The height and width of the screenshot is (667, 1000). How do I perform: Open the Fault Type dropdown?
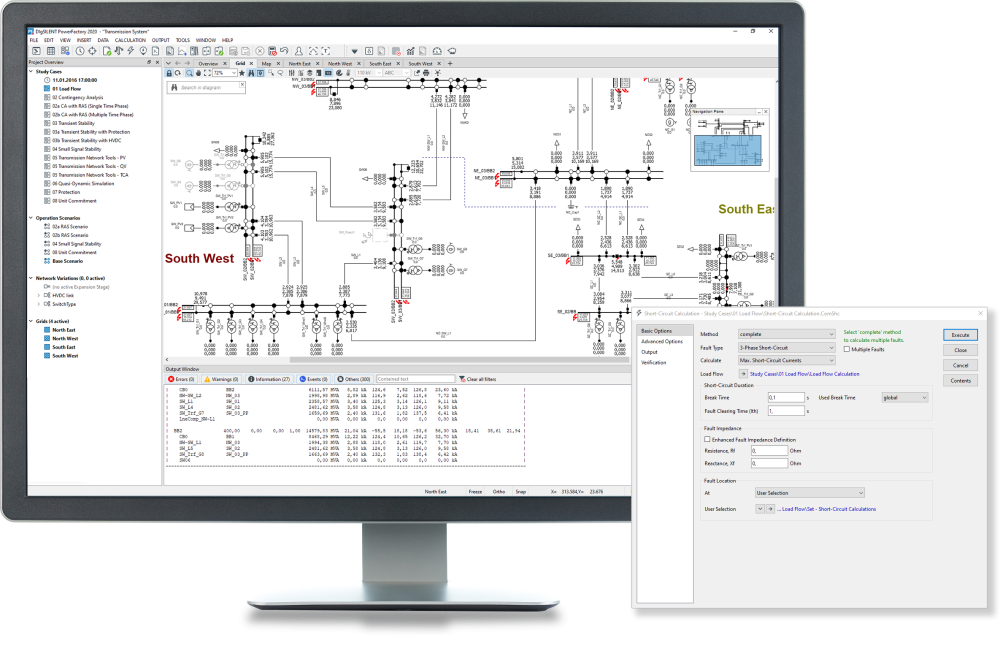[786, 348]
